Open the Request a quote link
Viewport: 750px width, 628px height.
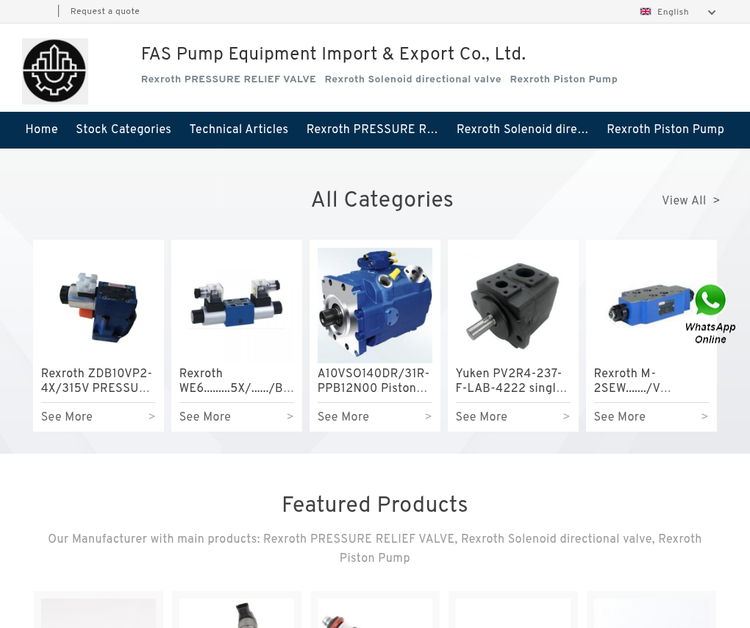click(105, 11)
